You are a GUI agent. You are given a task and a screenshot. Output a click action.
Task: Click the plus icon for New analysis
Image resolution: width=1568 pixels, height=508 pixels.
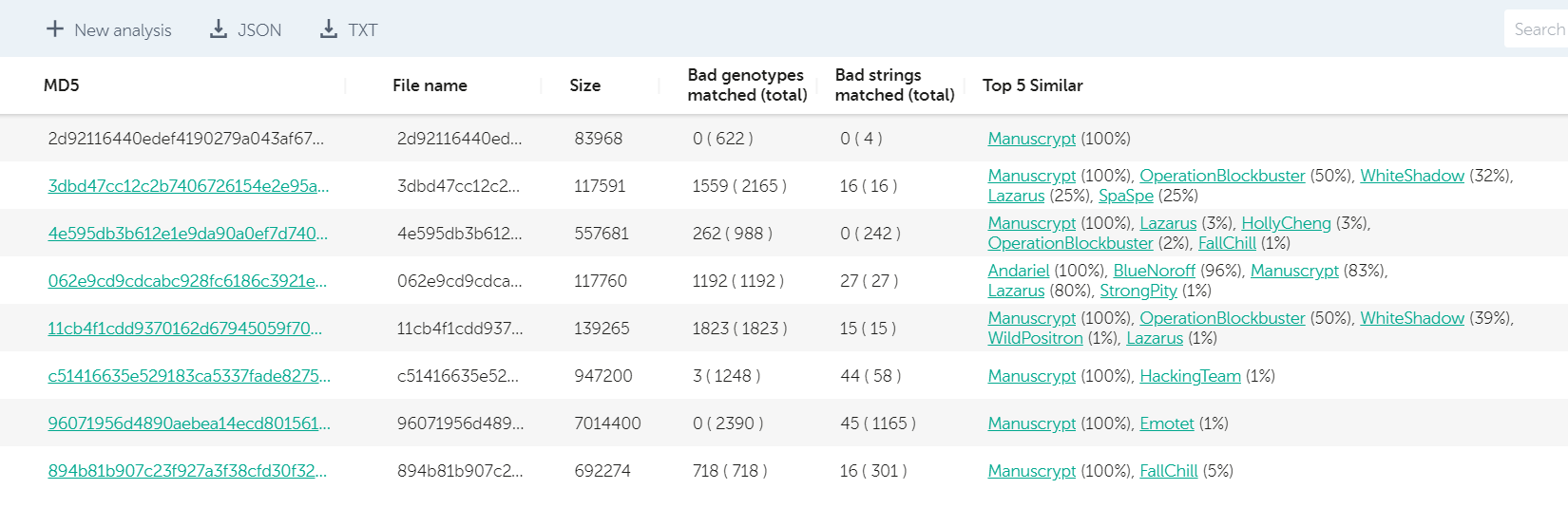(x=55, y=29)
